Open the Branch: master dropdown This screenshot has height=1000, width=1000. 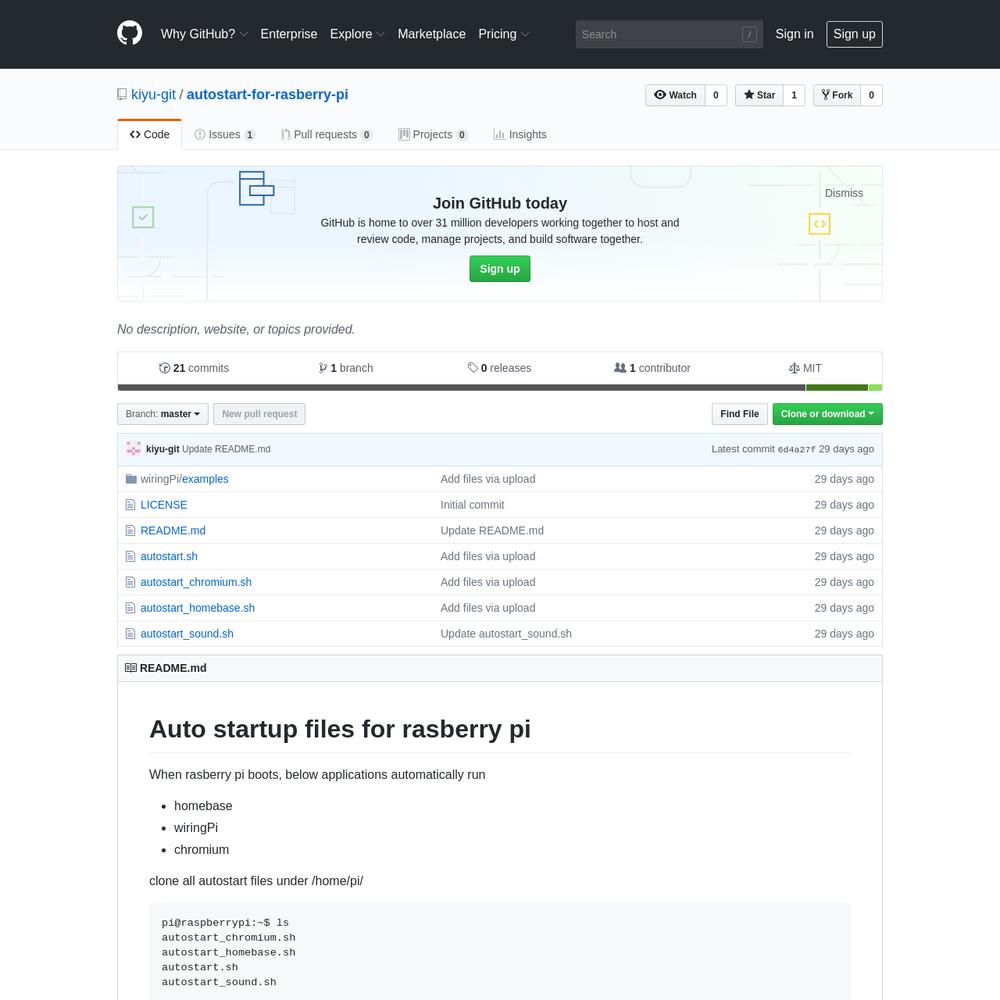tap(163, 414)
